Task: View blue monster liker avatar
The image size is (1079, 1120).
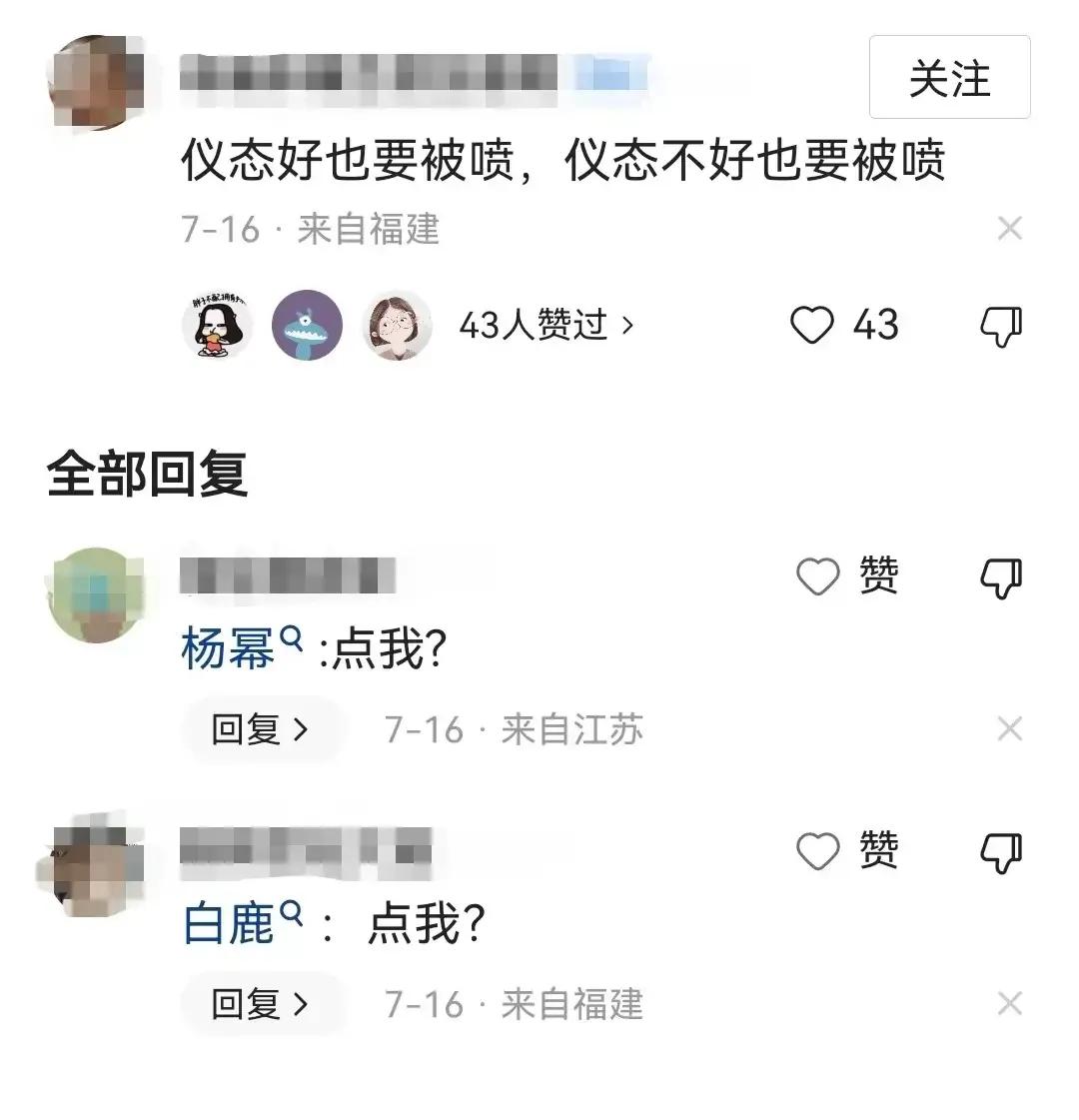Action: click(x=307, y=326)
